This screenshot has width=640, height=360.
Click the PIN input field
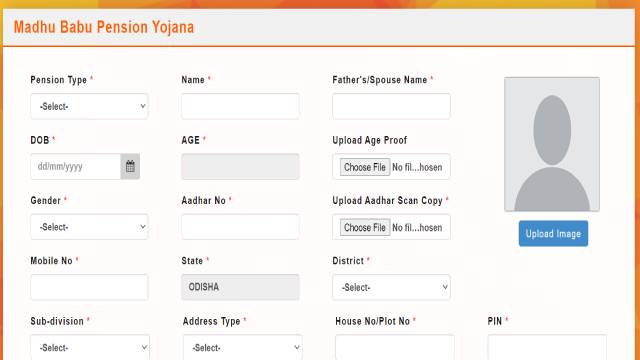547,347
